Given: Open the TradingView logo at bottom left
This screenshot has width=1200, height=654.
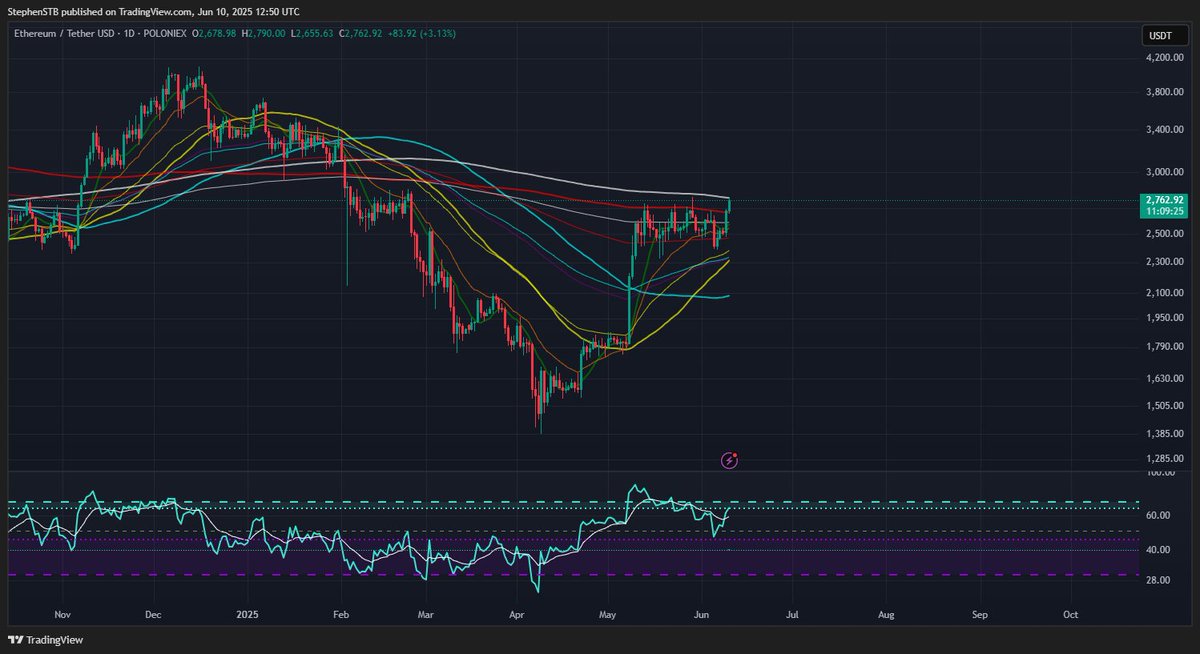Looking at the screenshot, I should click(46, 639).
